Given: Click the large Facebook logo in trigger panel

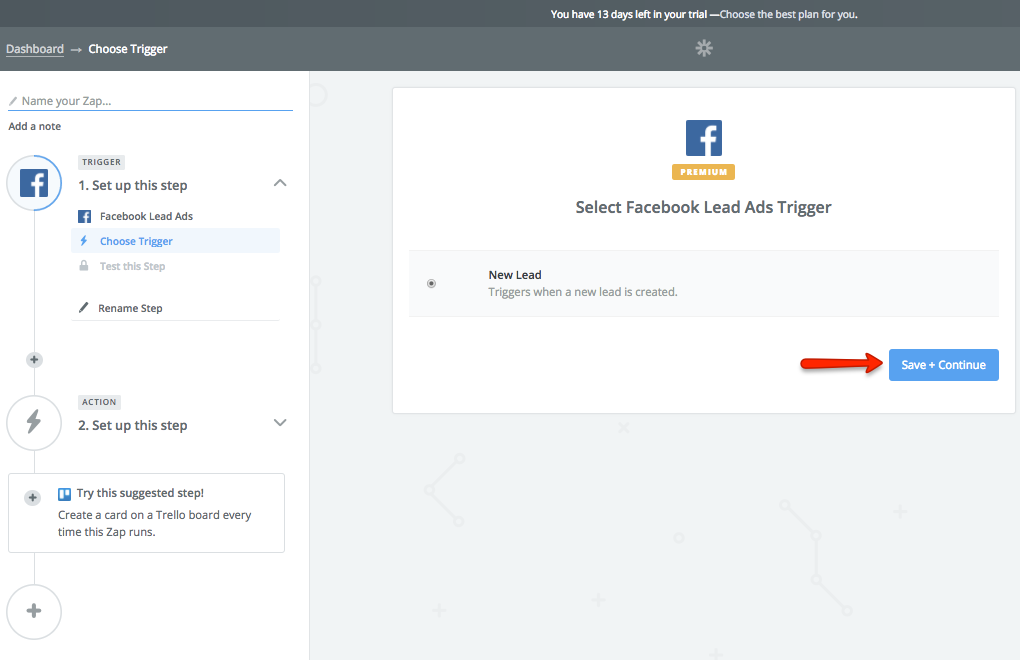Looking at the screenshot, I should click(704, 138).
